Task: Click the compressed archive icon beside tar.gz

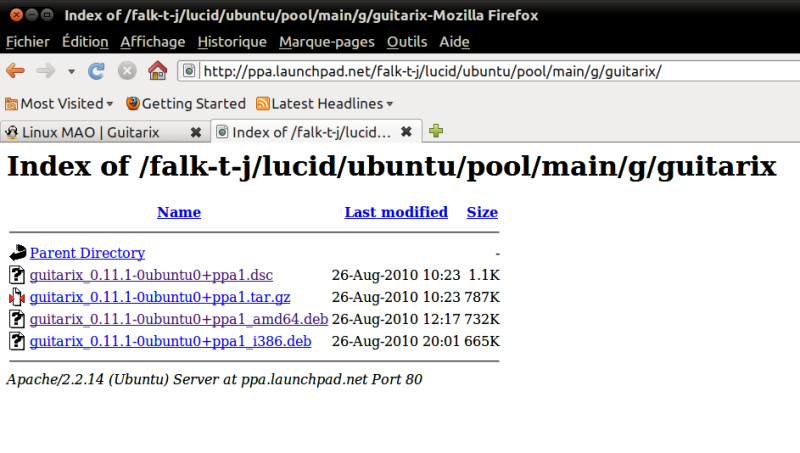Action: coord(17,297)
